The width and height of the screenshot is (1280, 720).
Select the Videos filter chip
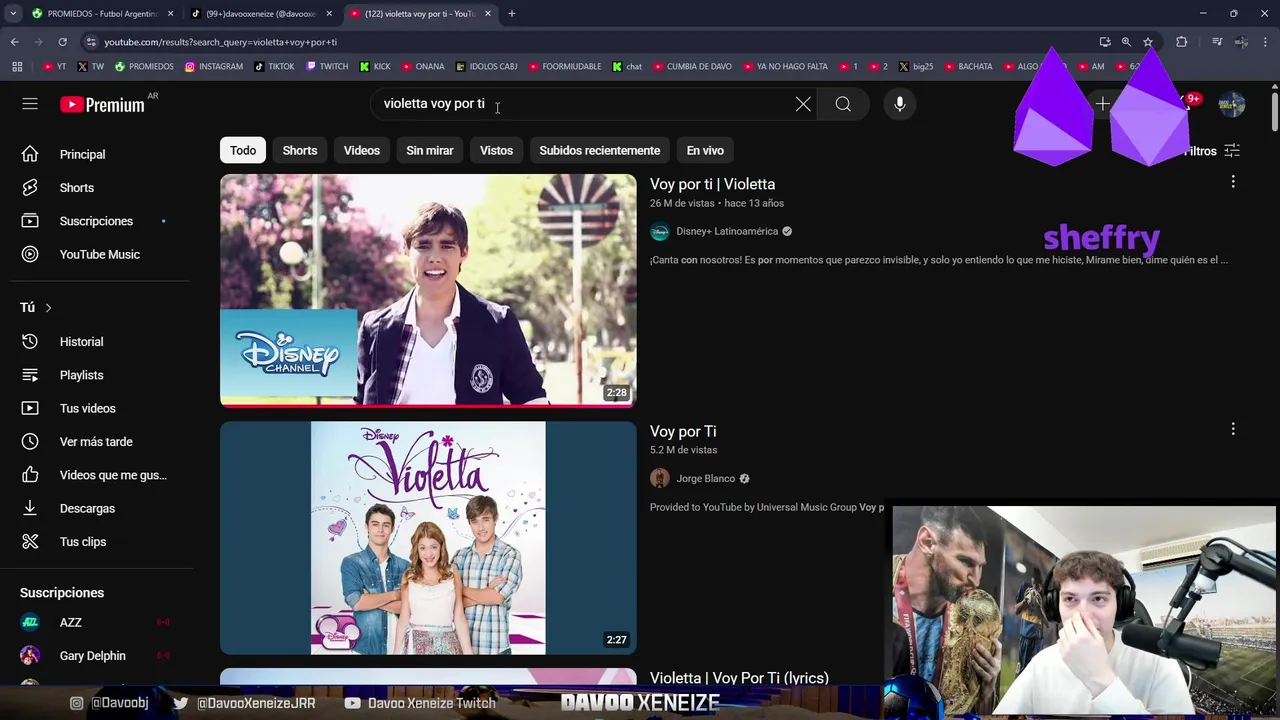(362, 150)
